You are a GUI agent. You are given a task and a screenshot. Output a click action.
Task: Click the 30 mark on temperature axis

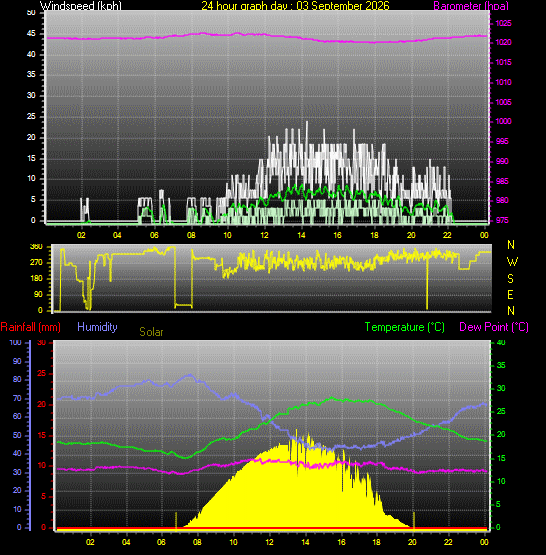(x=501, y=388)
